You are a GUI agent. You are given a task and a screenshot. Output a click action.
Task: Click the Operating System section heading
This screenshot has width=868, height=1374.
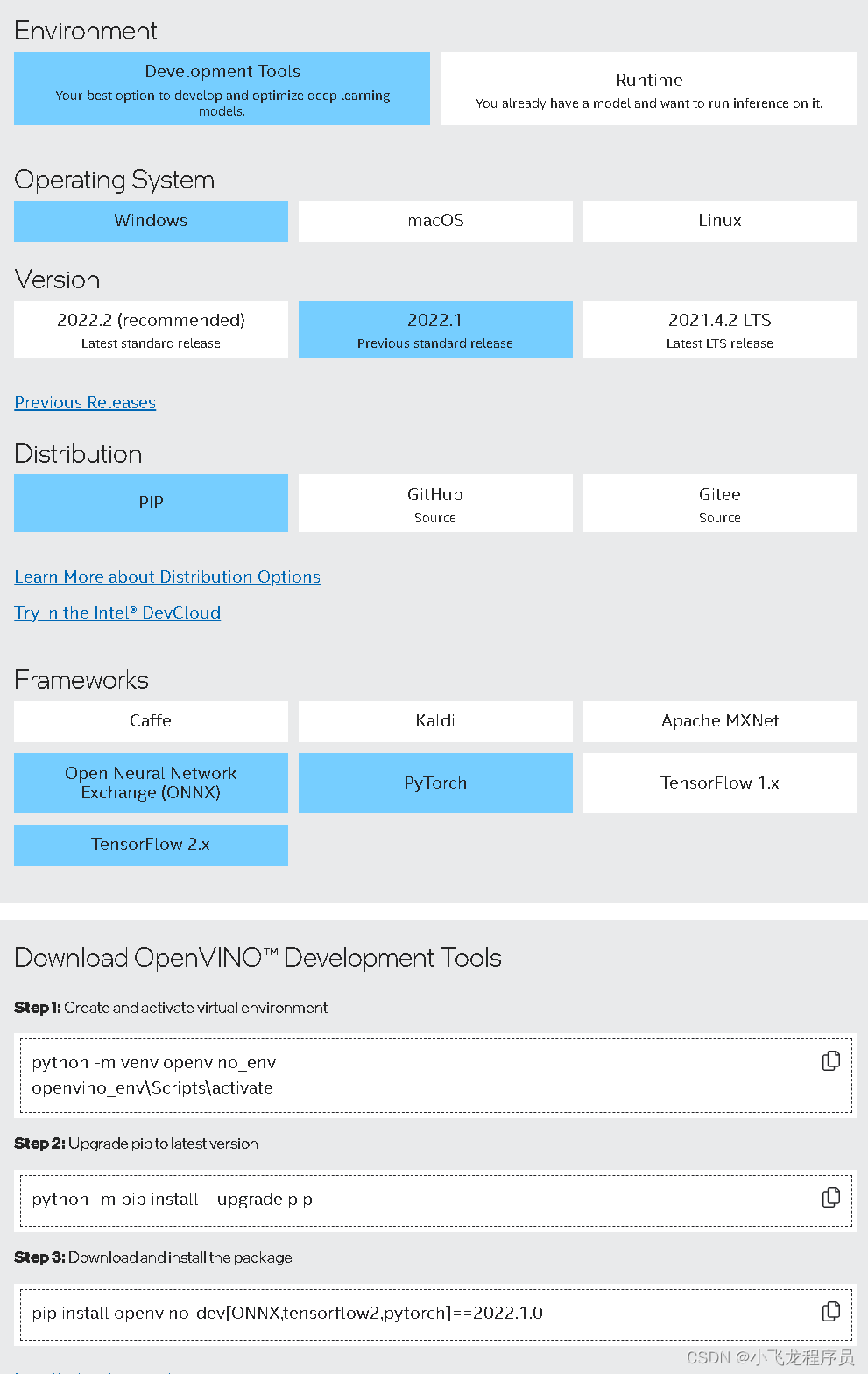114,180
